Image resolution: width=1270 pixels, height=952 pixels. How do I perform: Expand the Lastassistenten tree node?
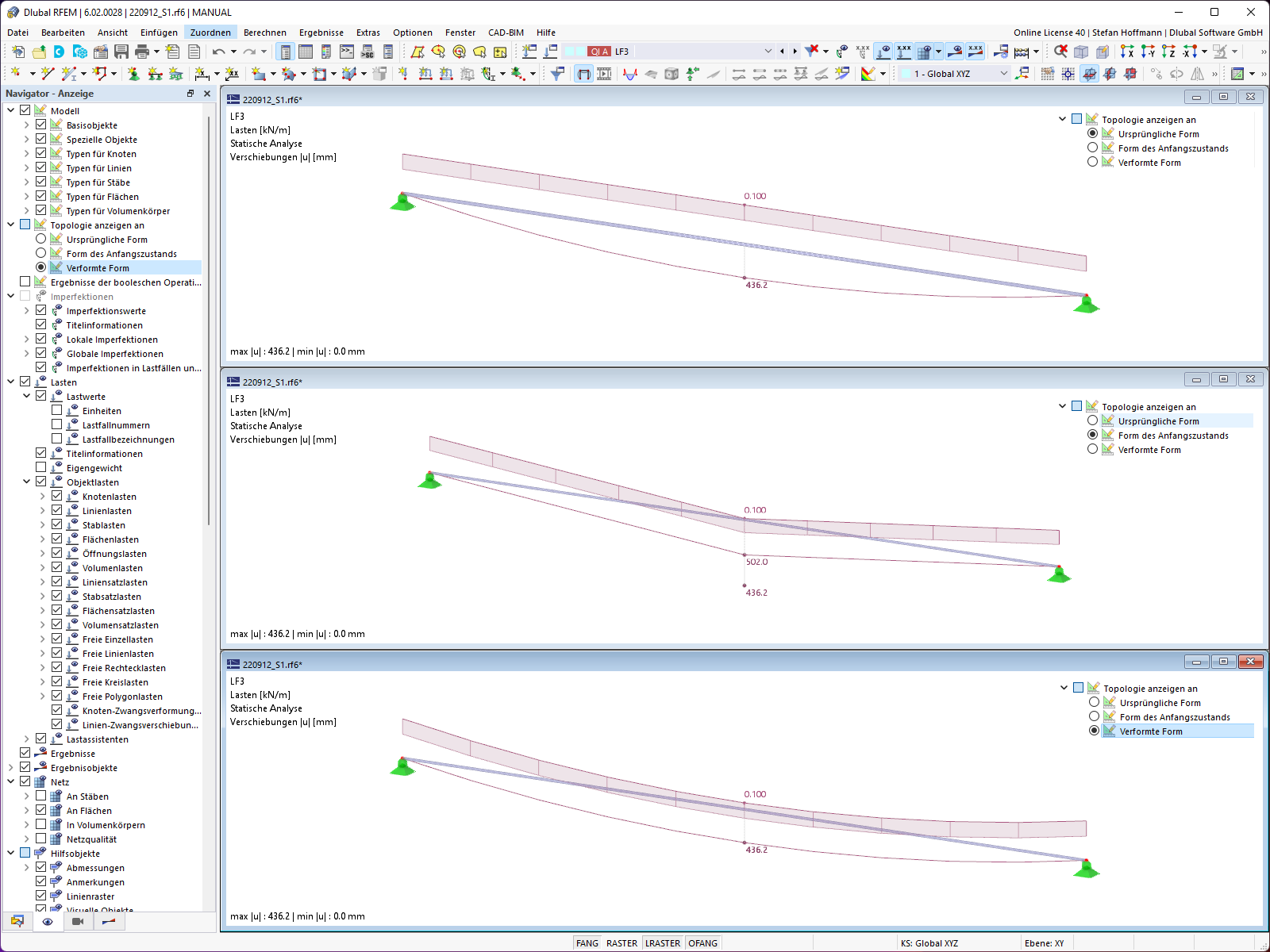[26, 739]
